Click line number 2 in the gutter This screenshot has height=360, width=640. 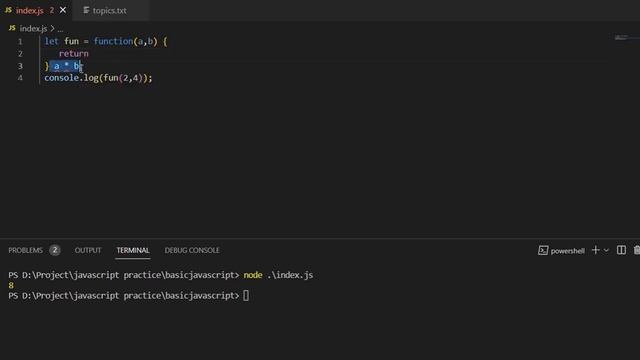pyautogui.click(x=20, y=54)
